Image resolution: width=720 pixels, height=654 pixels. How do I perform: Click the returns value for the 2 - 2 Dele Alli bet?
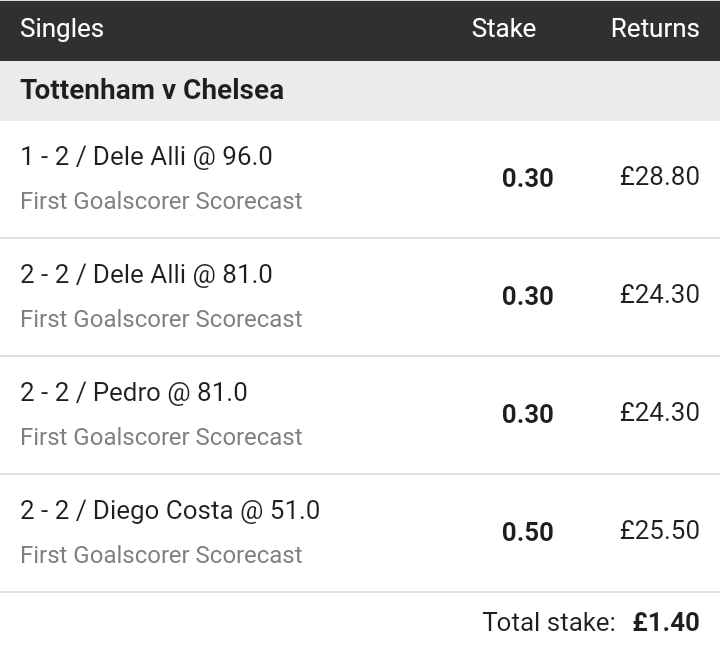[x=659, y=295]
